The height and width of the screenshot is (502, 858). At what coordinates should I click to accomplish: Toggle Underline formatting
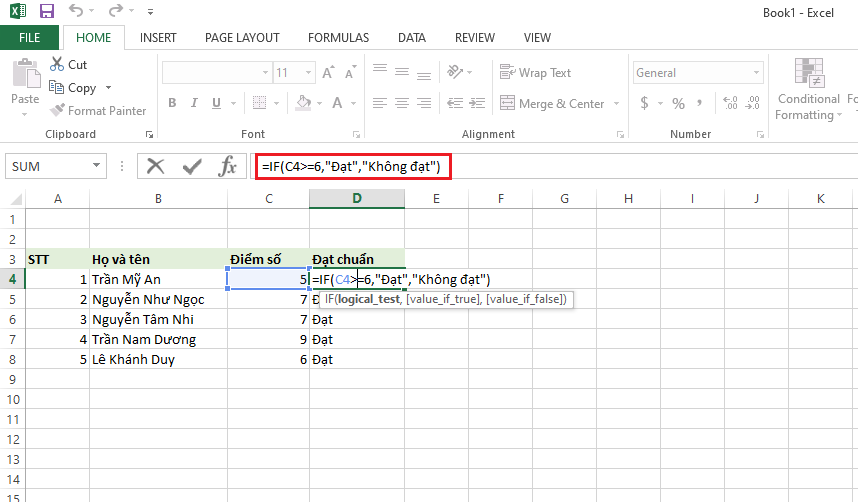pos(216,103)
